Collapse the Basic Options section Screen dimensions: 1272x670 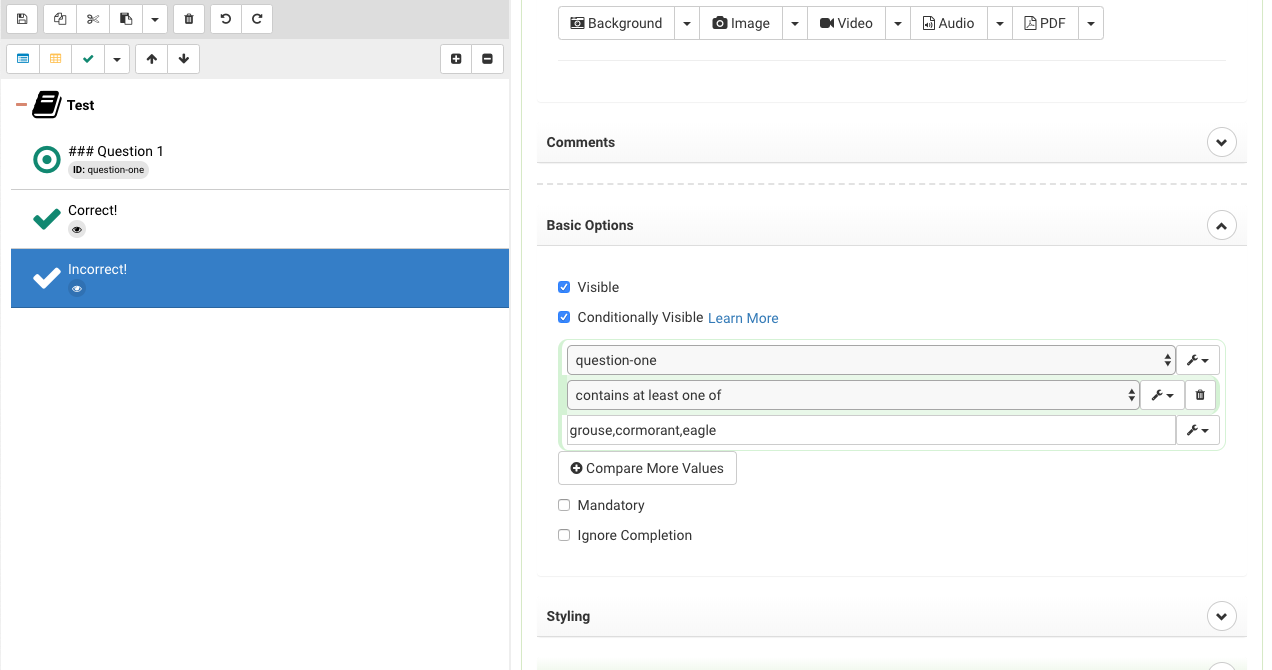tap(1221, 225)
